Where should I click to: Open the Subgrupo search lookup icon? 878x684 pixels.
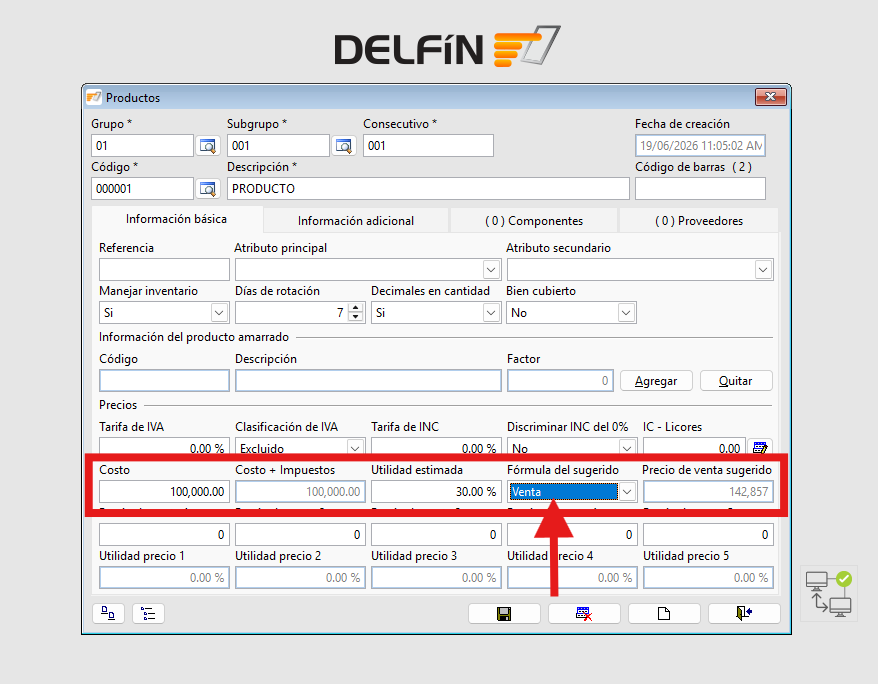[343, 146]
